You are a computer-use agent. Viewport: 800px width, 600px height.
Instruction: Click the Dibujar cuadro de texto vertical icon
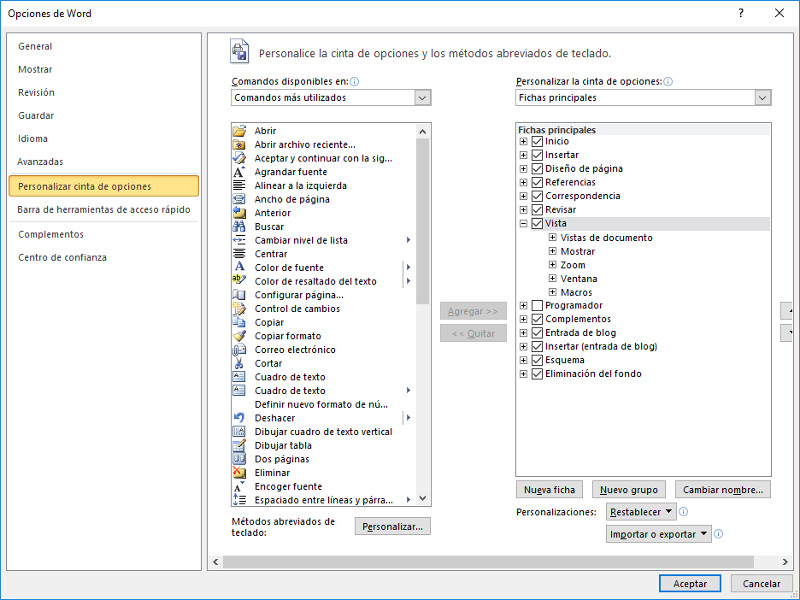pos(239,432)
